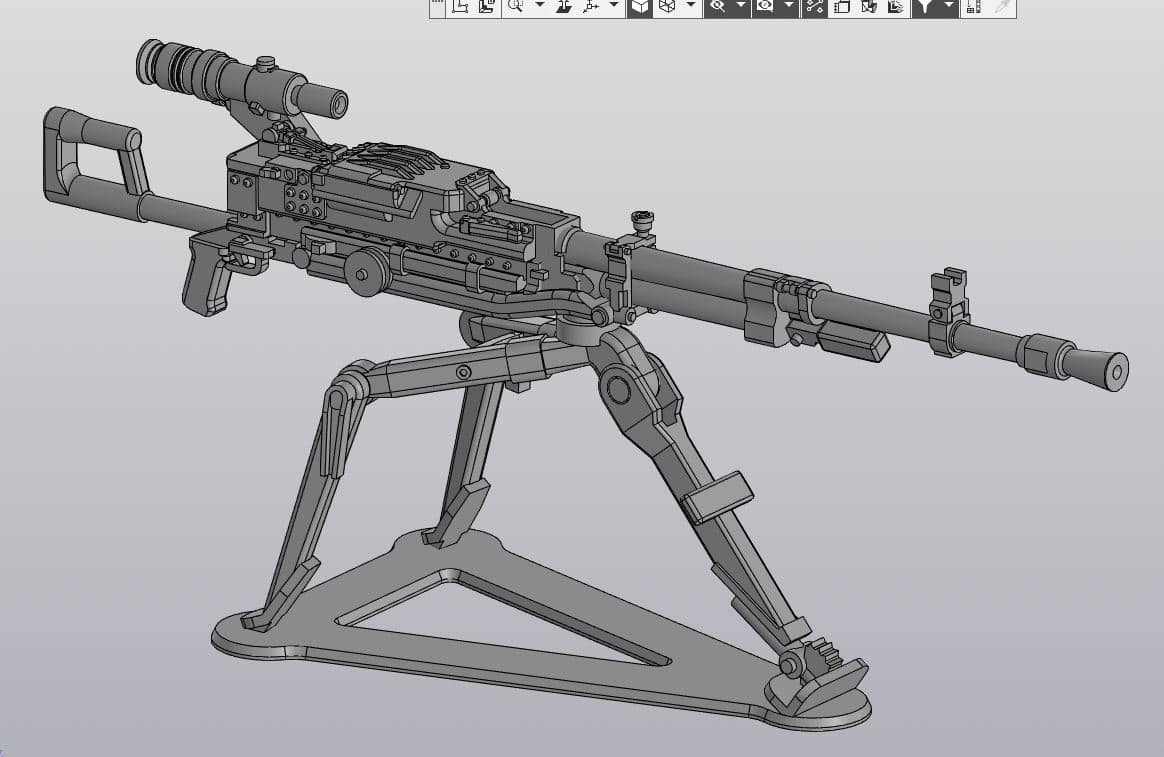Click the constraints nodes icon in toolbar
Screen dimensions: 1164x757
pos(815,7)
